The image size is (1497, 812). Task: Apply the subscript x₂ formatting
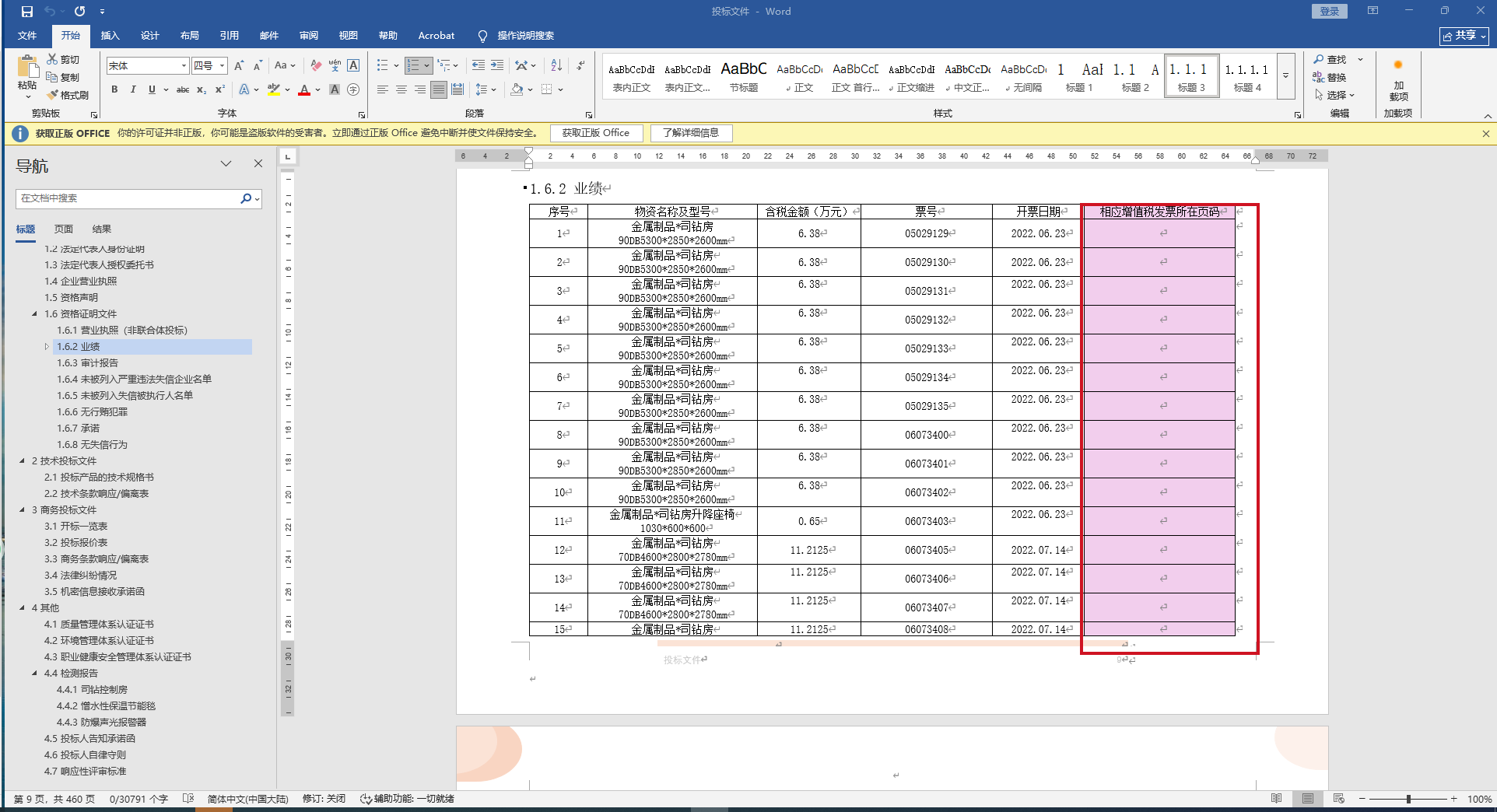coord(202,89)
